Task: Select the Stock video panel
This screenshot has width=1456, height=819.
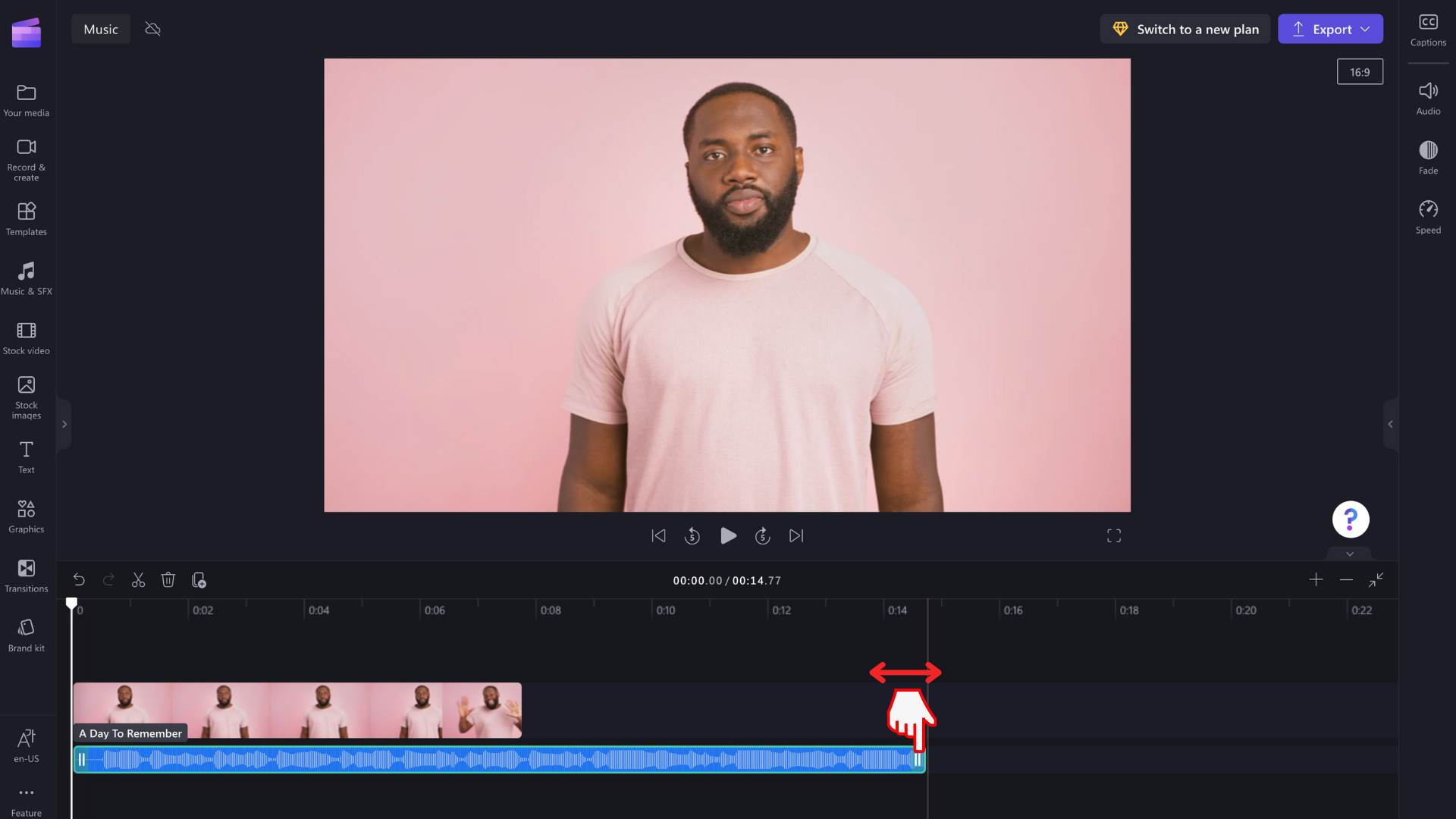Action: click(x=26, y=338)
